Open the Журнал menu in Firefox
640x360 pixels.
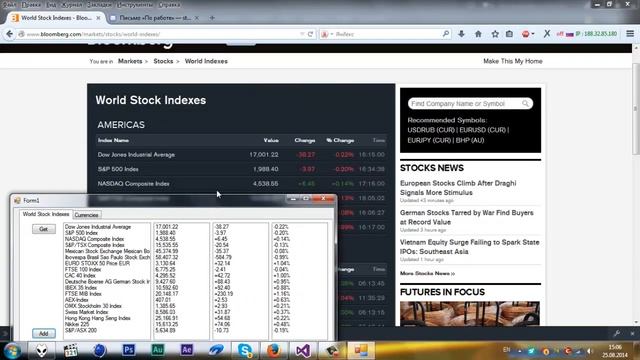tap(71, 5)
